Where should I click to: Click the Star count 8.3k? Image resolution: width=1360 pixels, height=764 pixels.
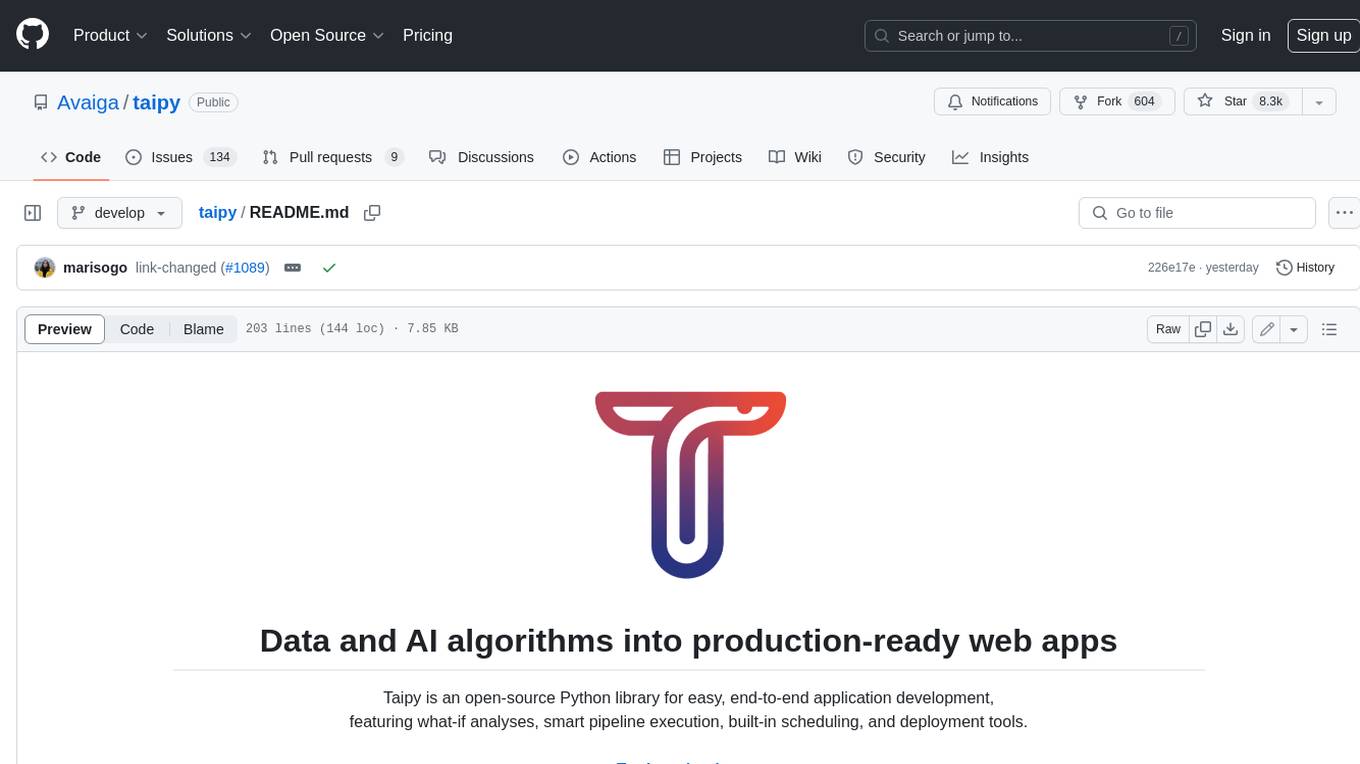(1271, 101)
